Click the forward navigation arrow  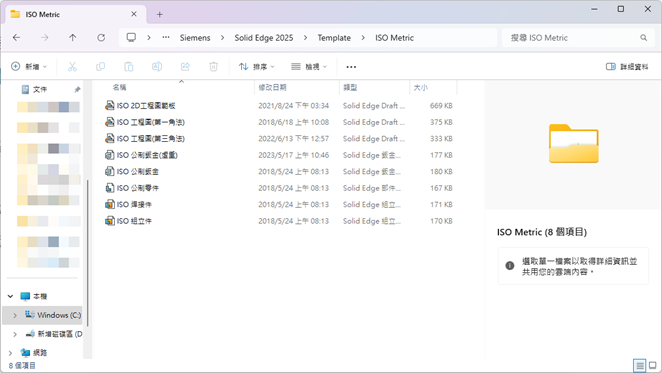(44, 38)
